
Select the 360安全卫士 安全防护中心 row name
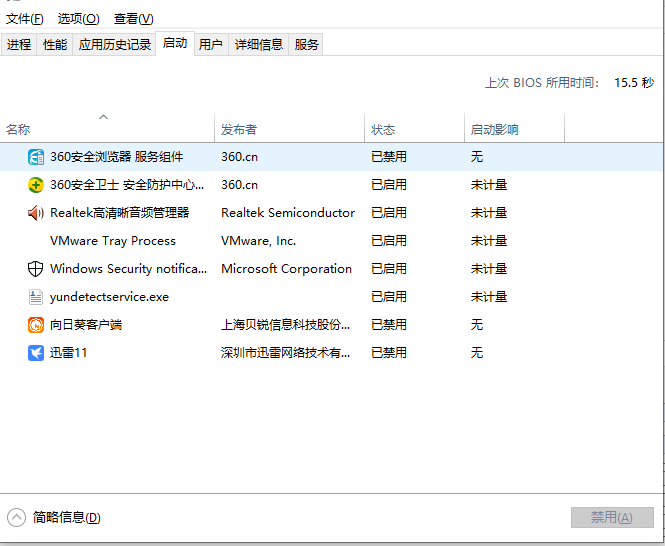pos(127,185)
